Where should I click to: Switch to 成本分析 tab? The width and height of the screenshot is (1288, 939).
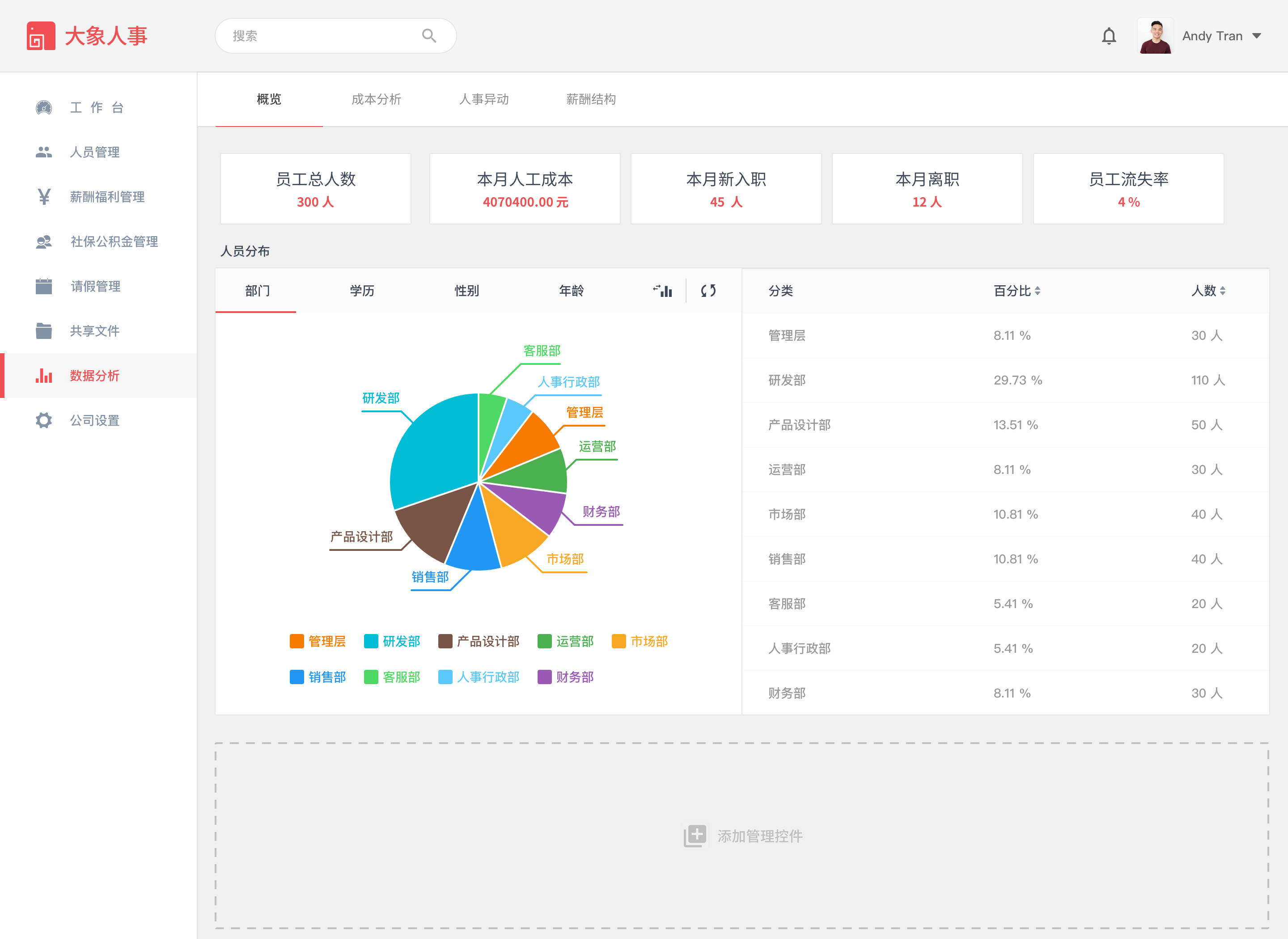[376, 99]
